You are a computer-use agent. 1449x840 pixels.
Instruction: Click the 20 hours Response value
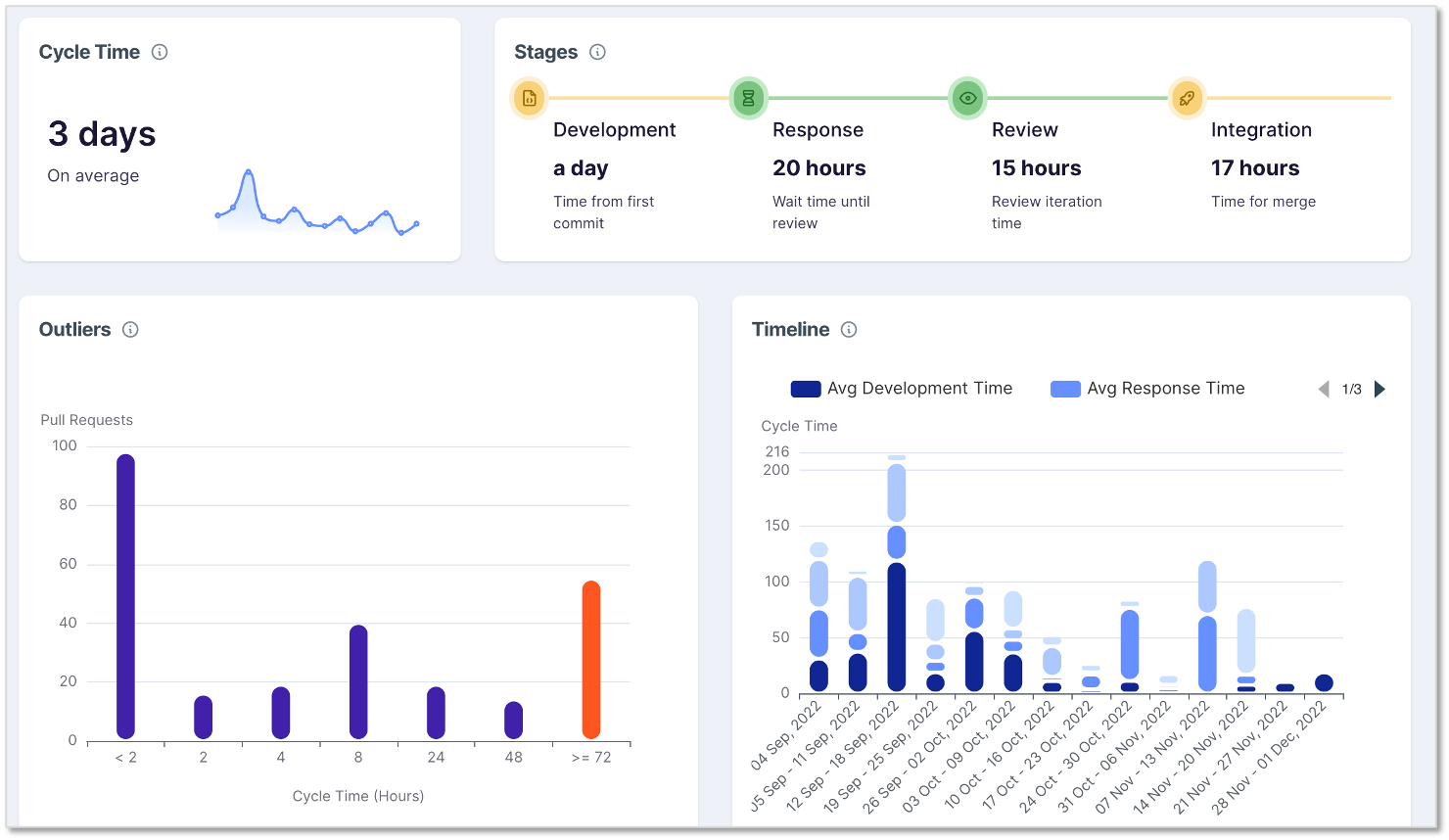pyautogui.click(x=819, y=167)
